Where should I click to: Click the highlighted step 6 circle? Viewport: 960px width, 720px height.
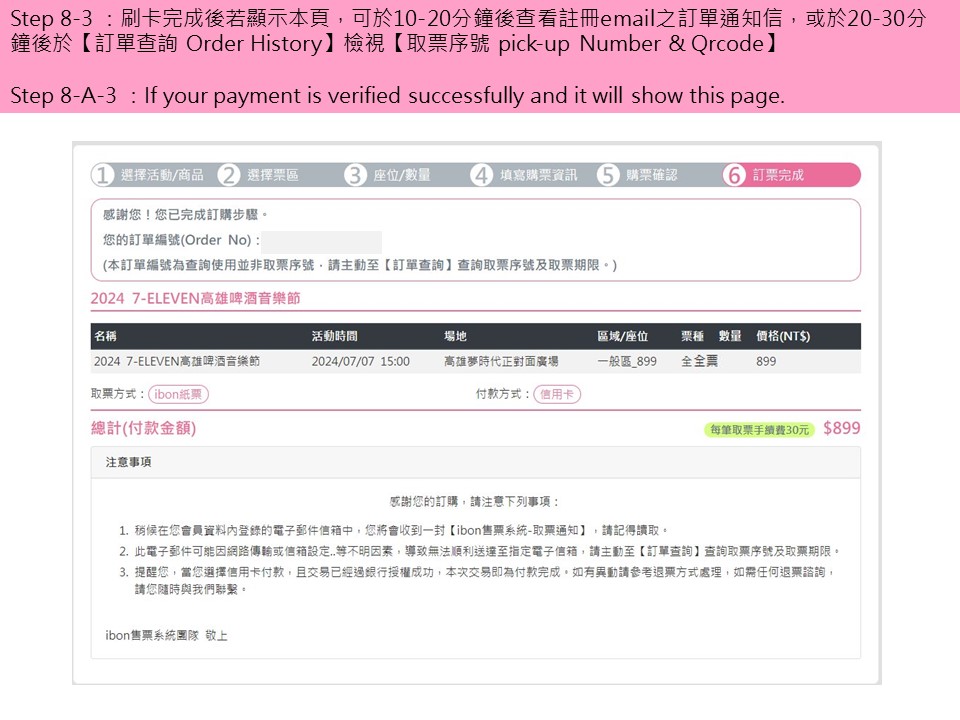point(735,175)
